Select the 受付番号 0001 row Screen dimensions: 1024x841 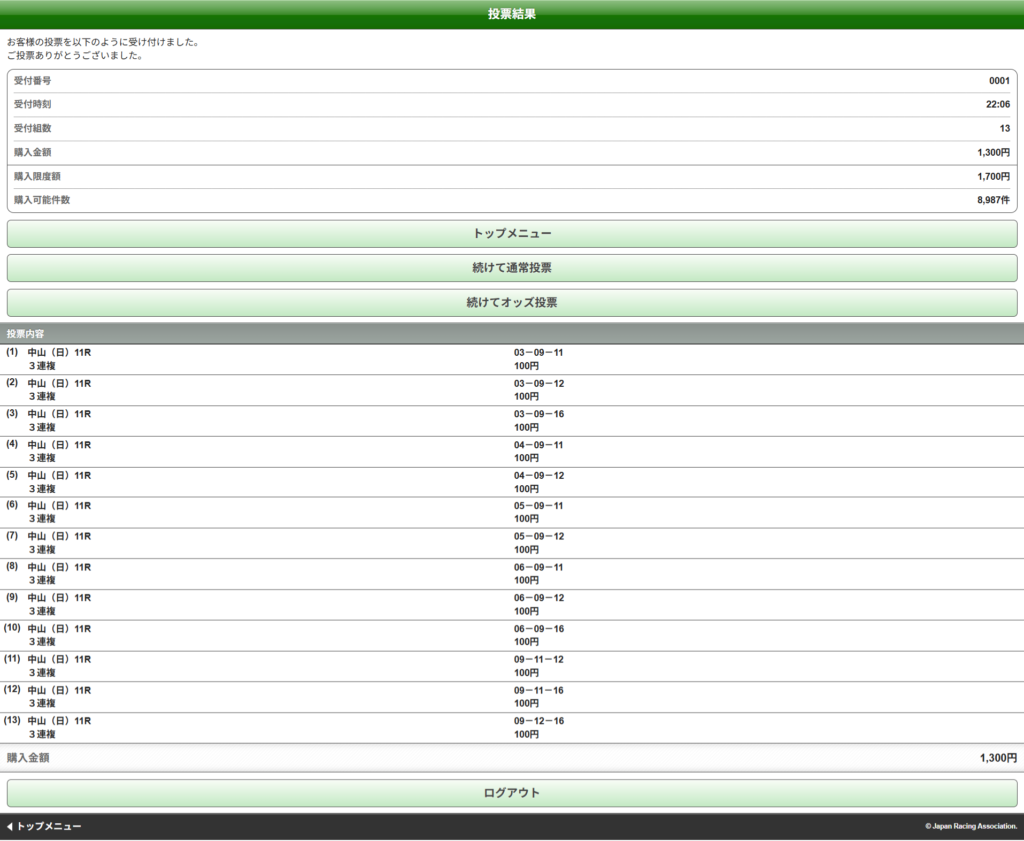click(511, 81)
